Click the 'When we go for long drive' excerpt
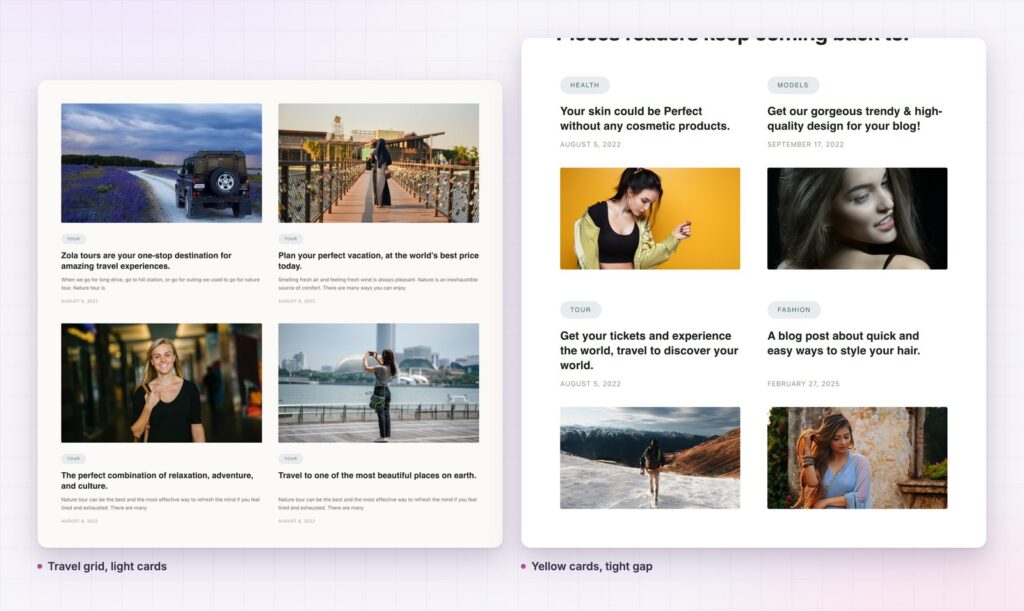Viewport: 1024px width, 611px height. click(161, 283)
